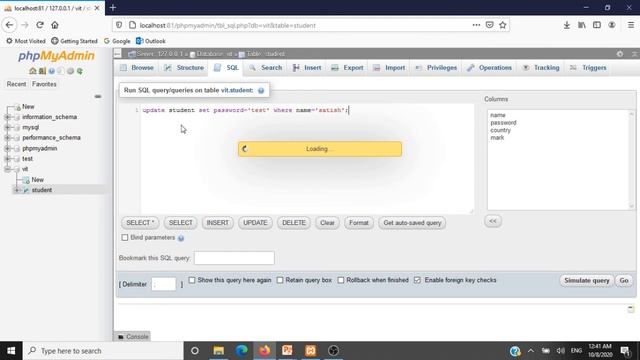Open Firefox hamburger menu
This screenshot has height=360, width=640.
point(631,25)
